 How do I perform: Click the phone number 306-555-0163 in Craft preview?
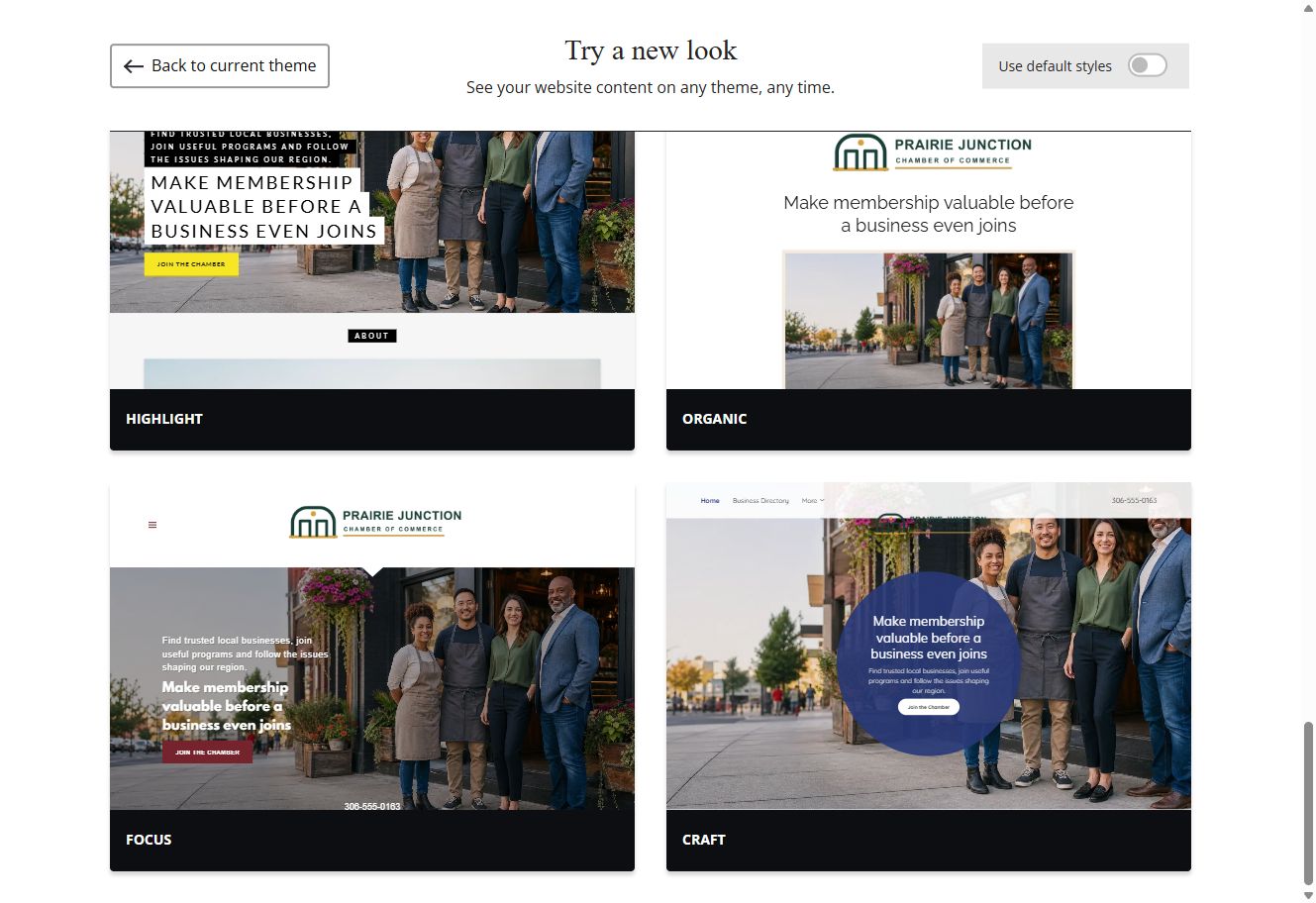[x=1134, y=501]
